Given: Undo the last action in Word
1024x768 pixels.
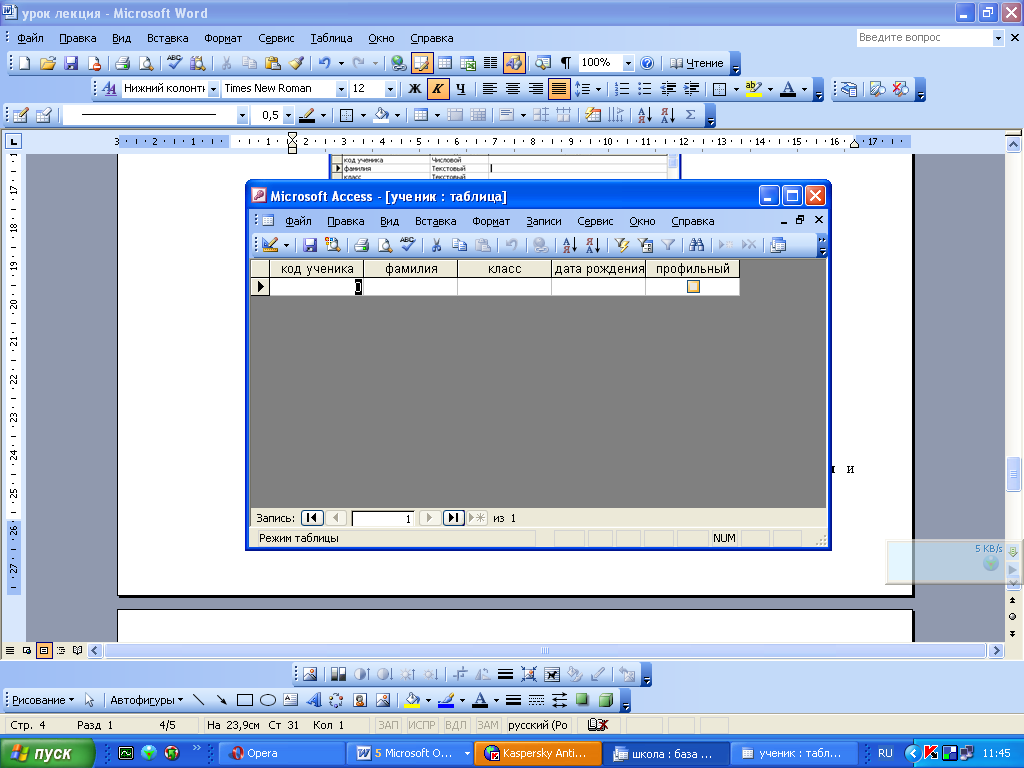Looking at the screenshot, I should 325,63.
